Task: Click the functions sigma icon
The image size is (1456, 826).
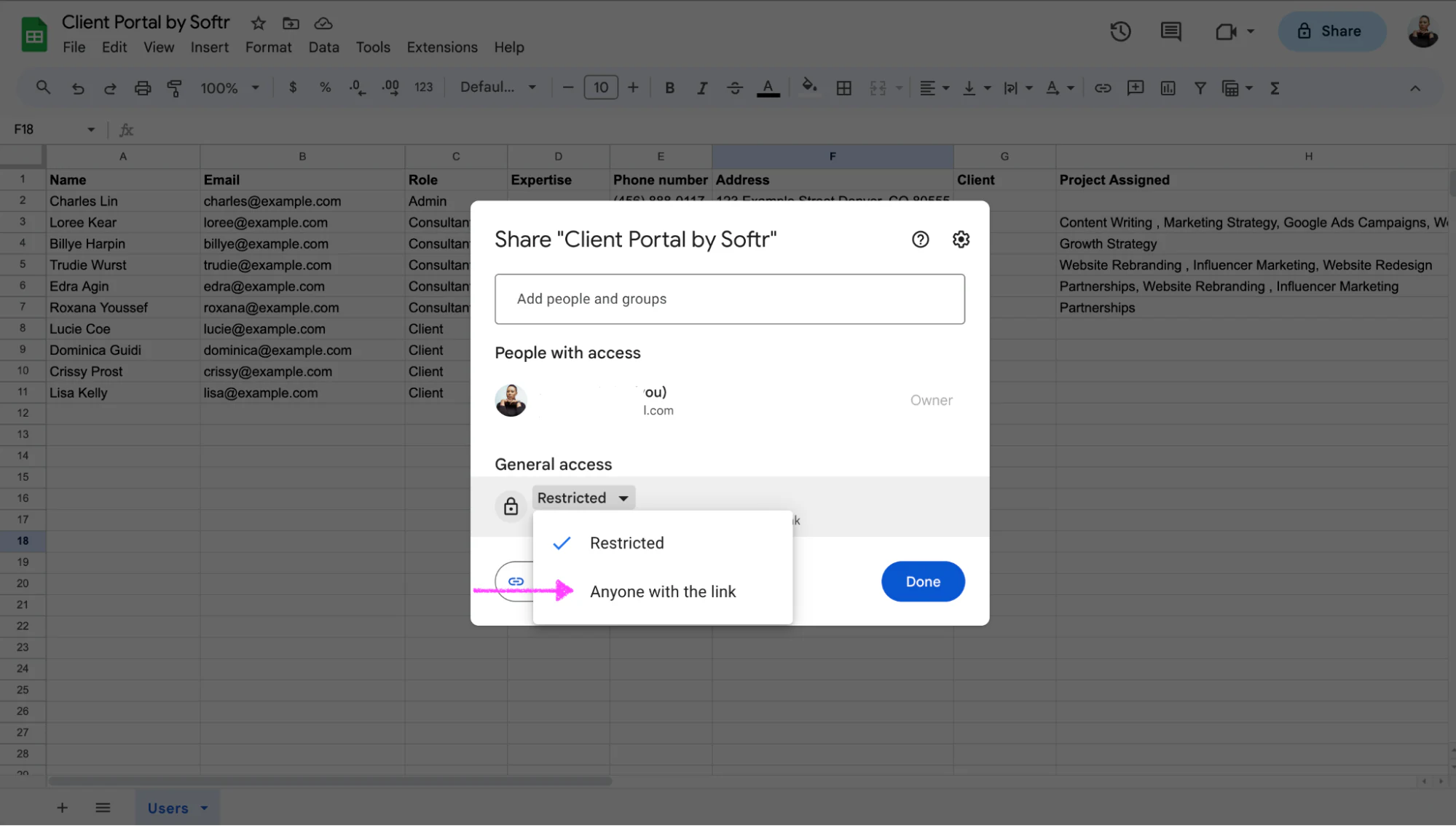Action: 1275,88
